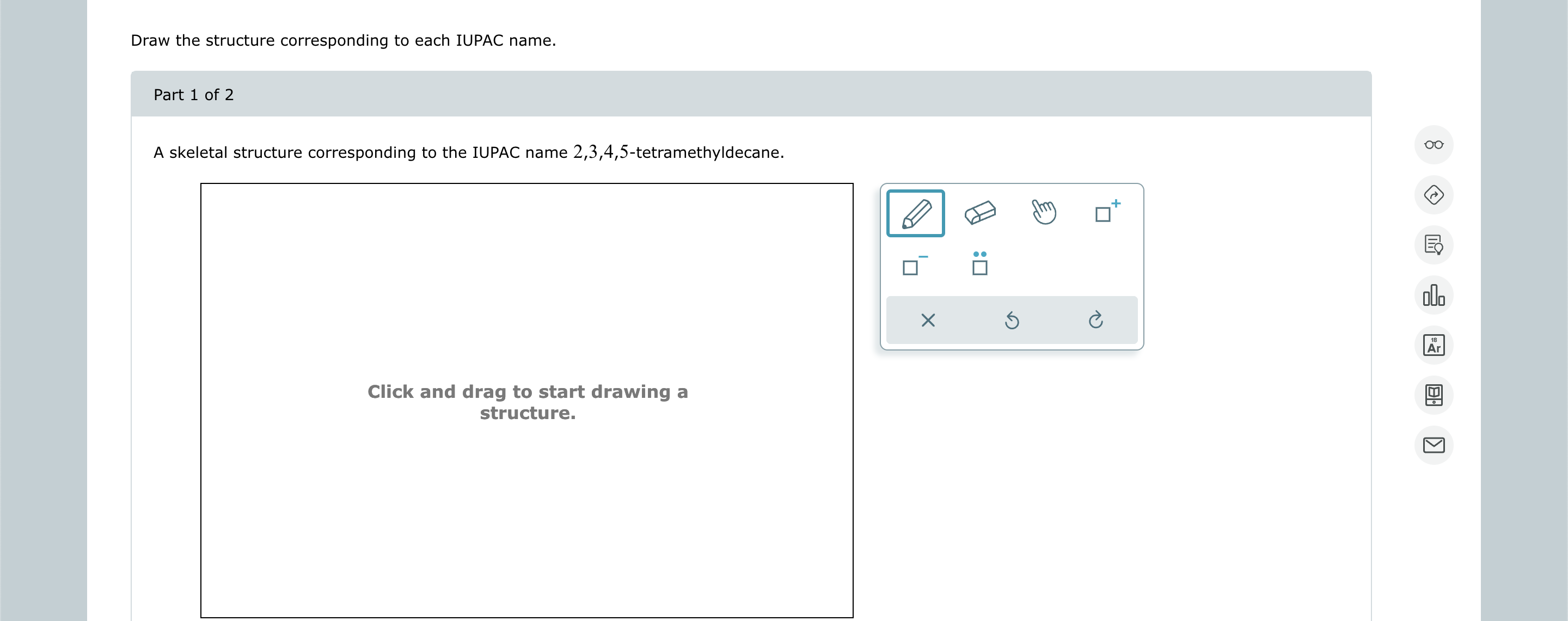The height and width of the screenshot is (621, 1568).
Task: Open the periodic table resource
Action: (x=1434, y=345)
